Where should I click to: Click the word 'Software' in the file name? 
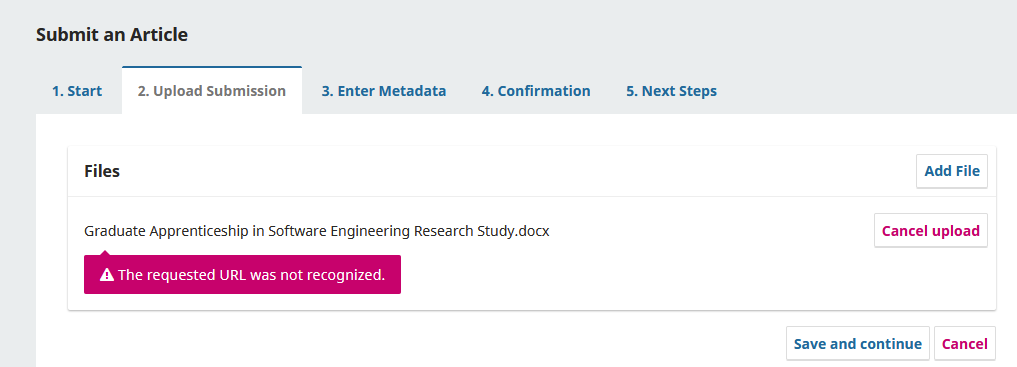[x=297, y=231]
